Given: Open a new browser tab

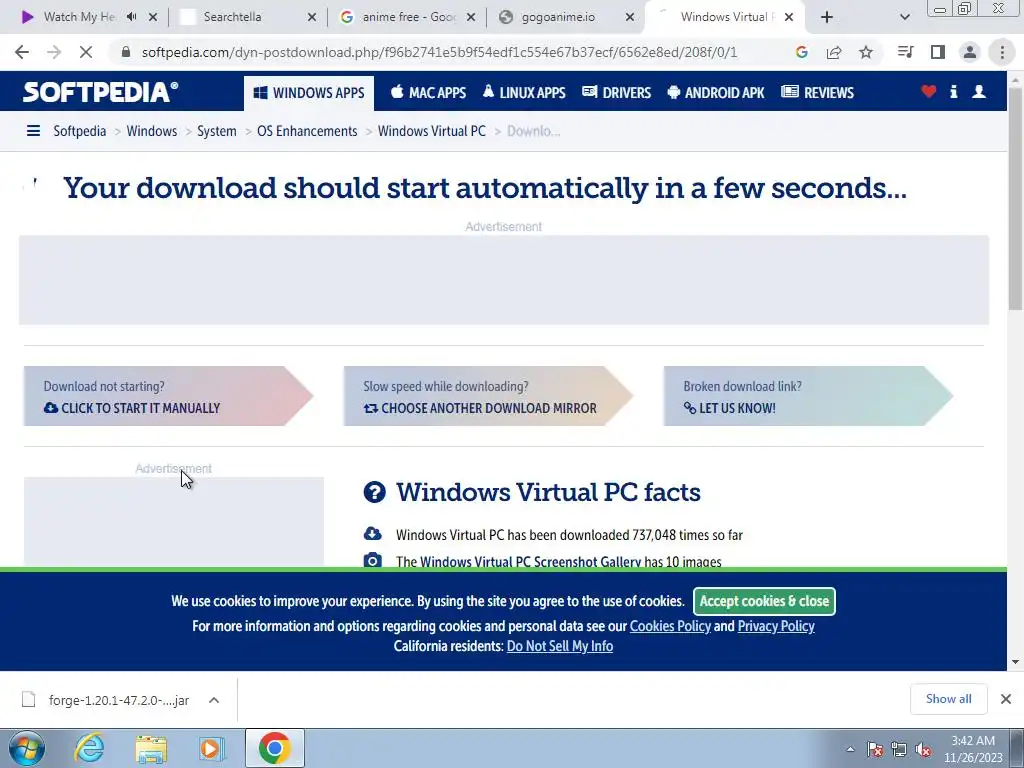Looking at the screenshot, I should coord(827,17).
